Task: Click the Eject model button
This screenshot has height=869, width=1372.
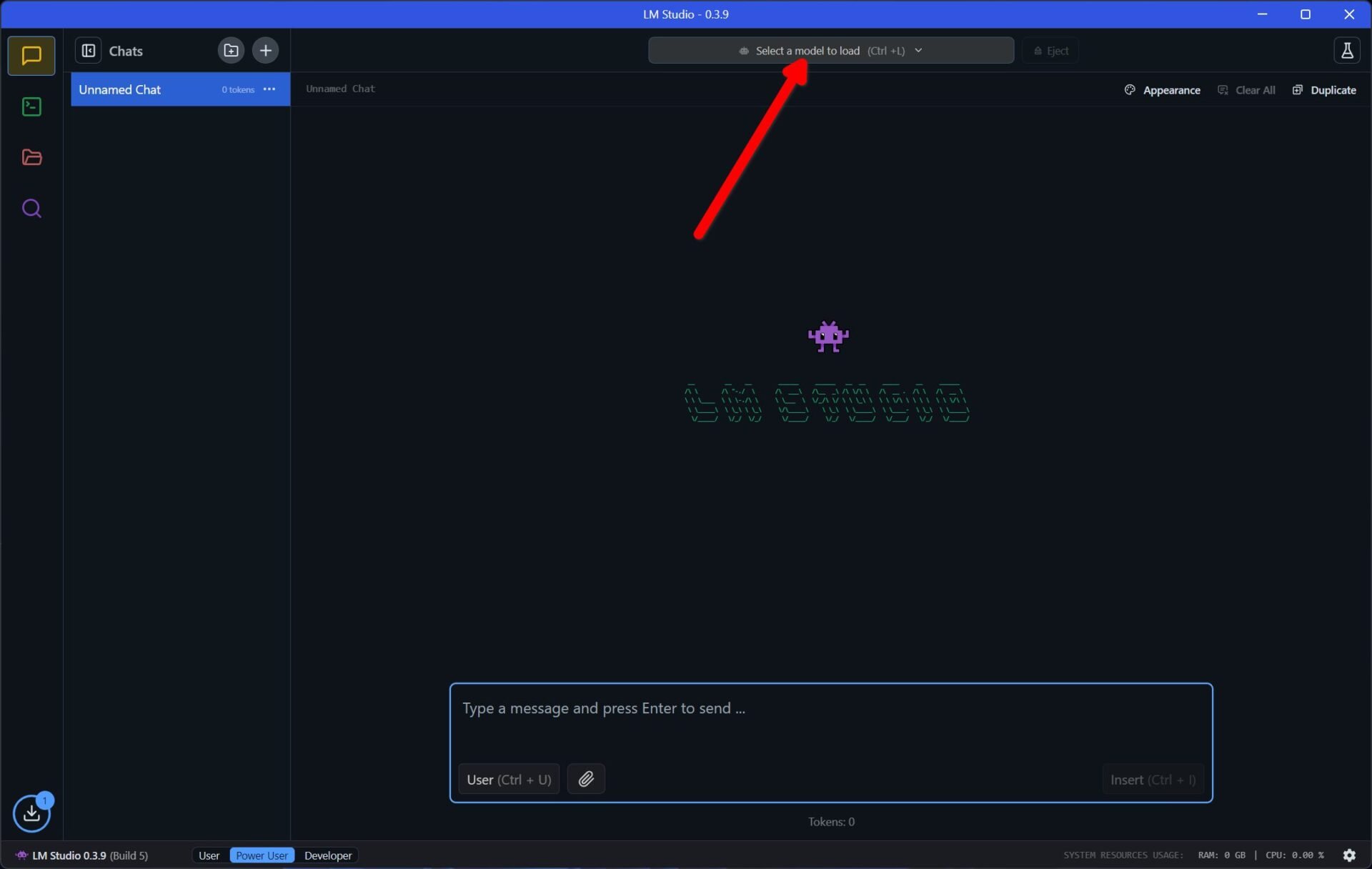Action: [x=1050, y=51]
